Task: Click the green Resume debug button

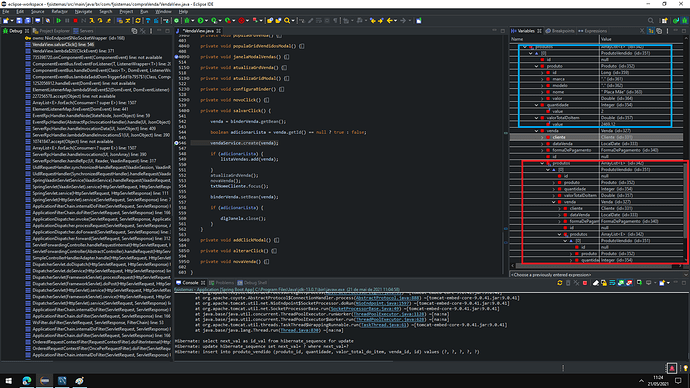Action: pos(59,21)
